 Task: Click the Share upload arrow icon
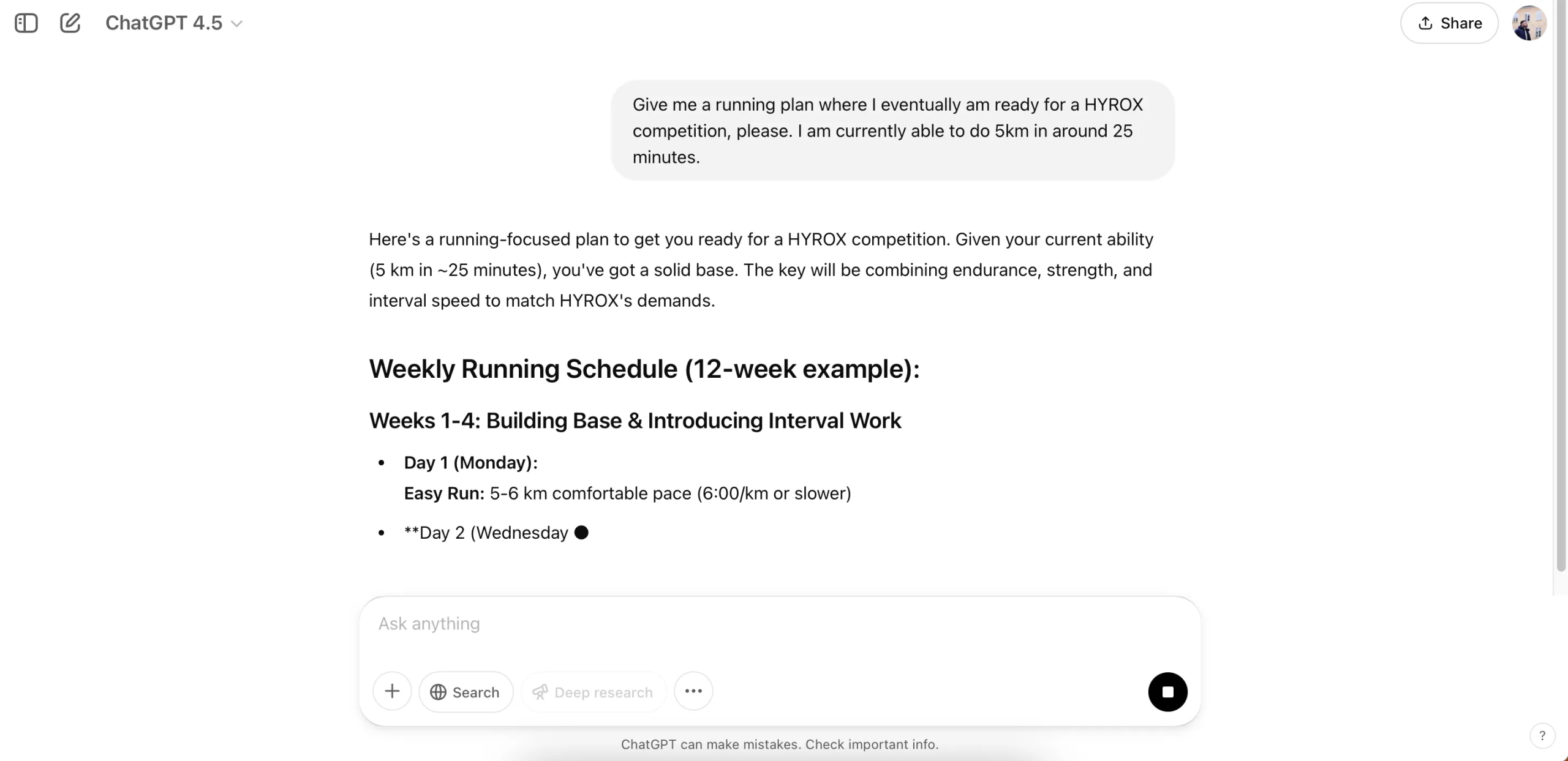1427,23
